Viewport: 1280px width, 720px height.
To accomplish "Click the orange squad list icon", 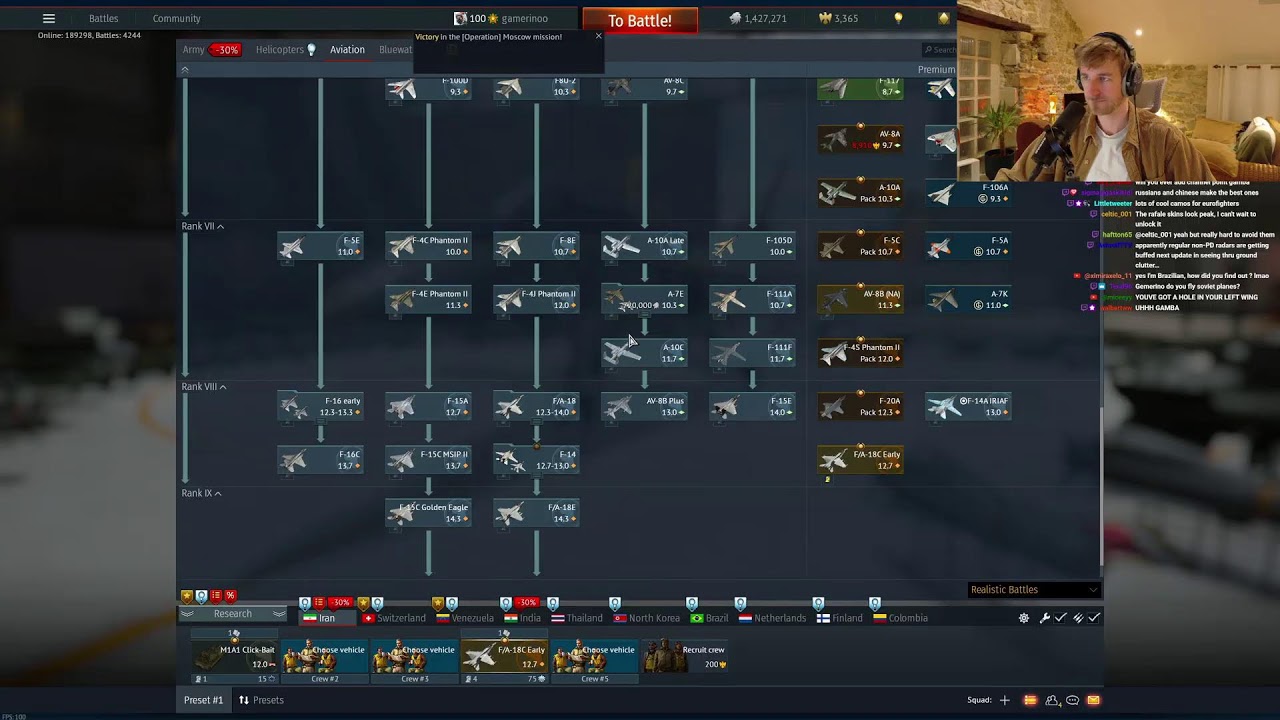I will tap(1030, 700).
